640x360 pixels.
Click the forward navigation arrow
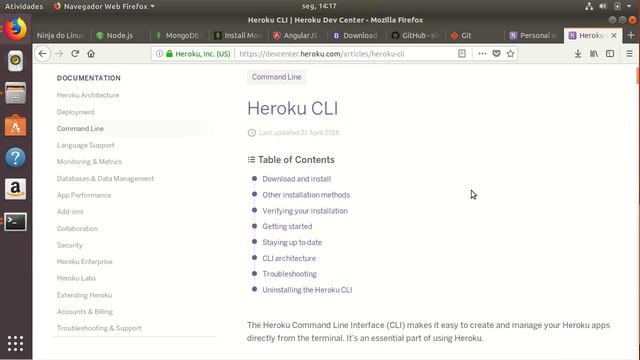tap(59, 53)
